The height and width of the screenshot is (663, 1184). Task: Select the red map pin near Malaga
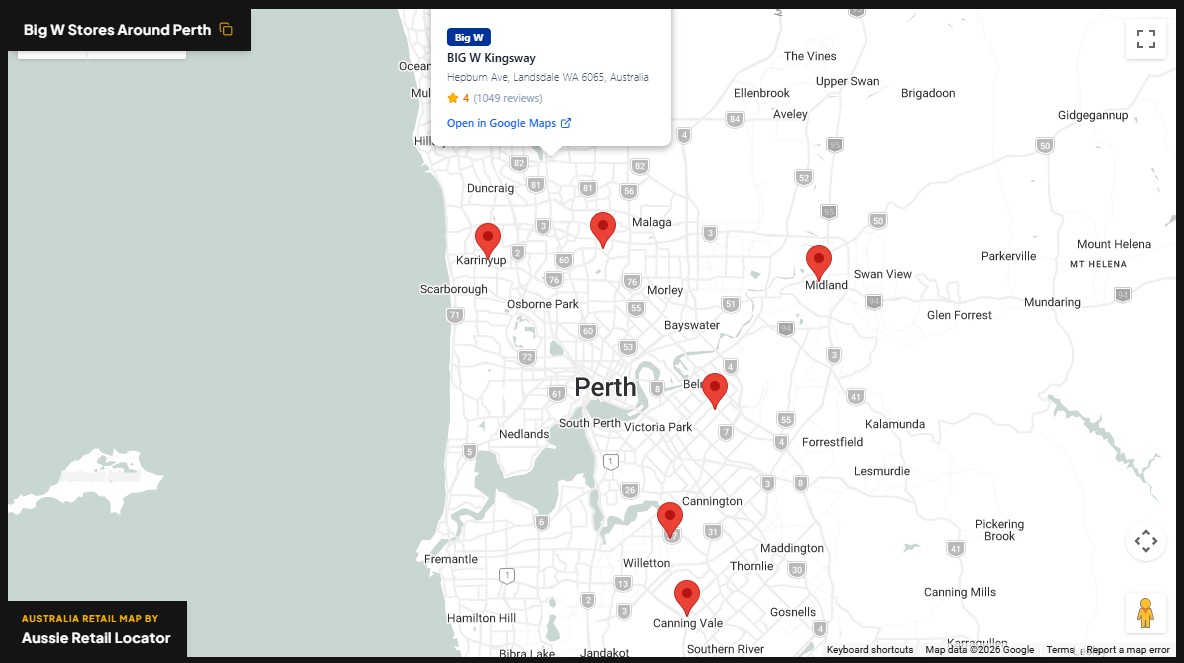[603, 230]
